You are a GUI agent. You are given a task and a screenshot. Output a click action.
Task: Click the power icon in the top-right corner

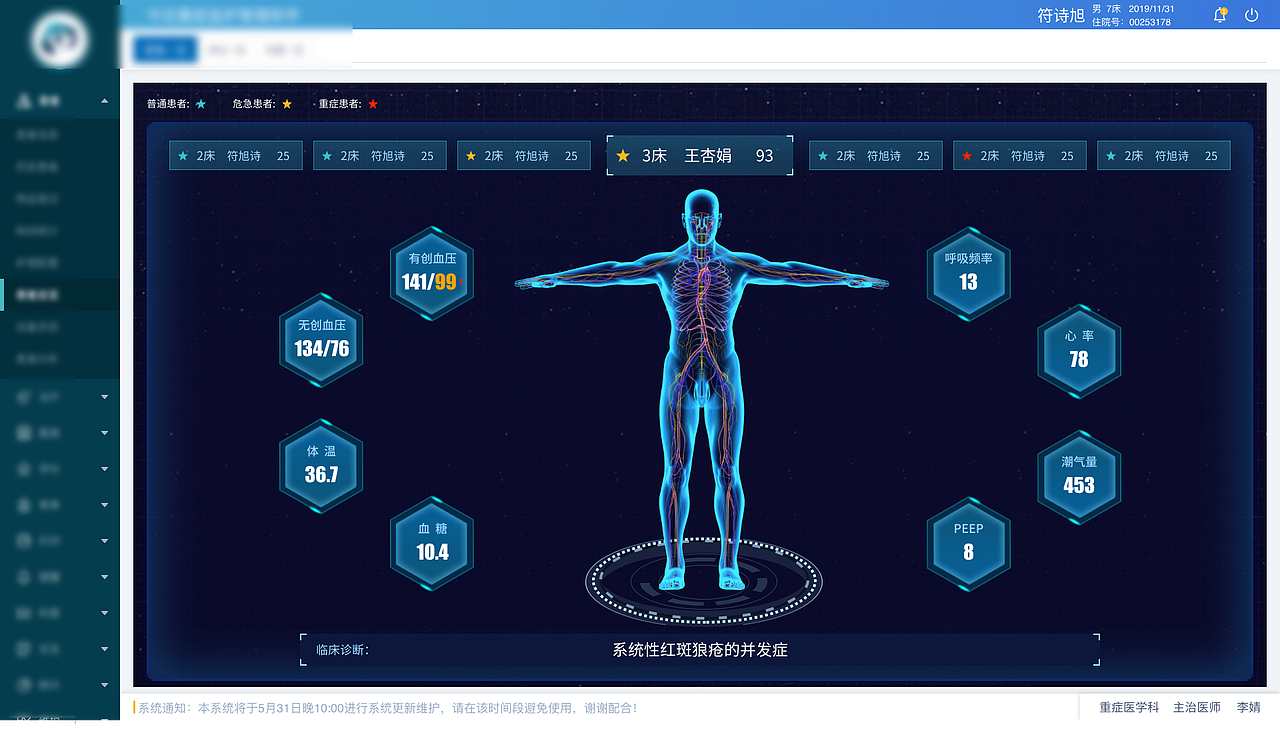tap(1251, 15)
